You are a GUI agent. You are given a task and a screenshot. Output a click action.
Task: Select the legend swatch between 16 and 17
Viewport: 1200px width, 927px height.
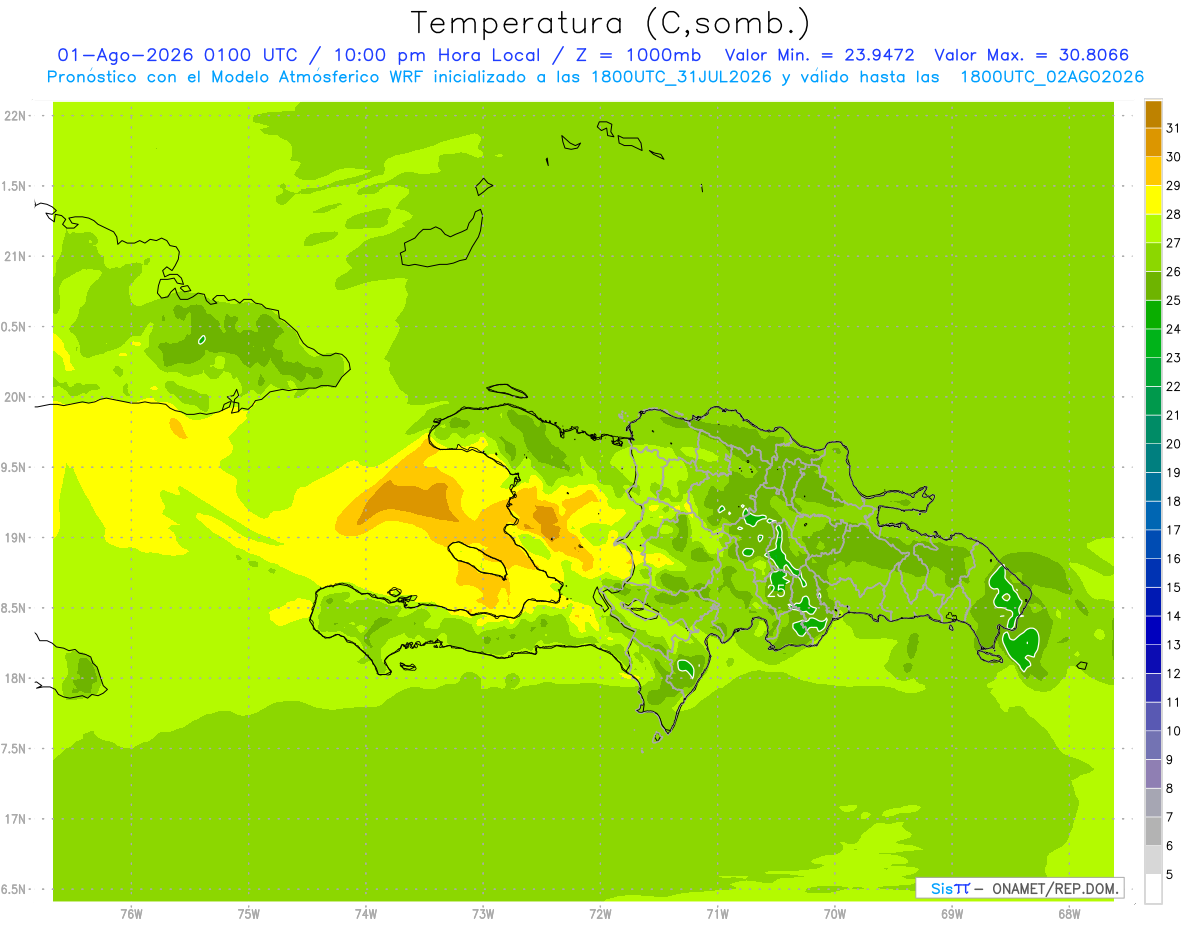click(x=1153, y=544)
